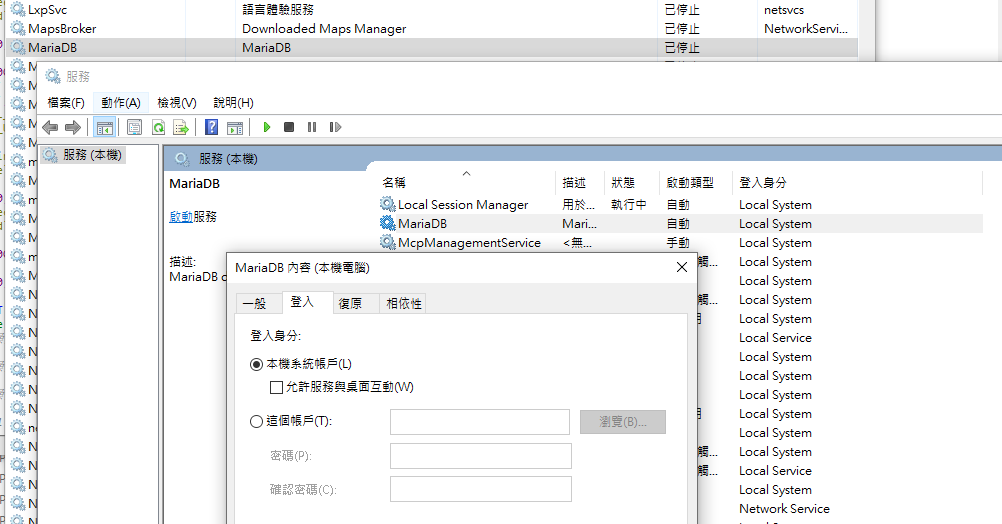Click McpManagementService gear icon
This screenshot has height=524, width=1002.
[387, 242]
